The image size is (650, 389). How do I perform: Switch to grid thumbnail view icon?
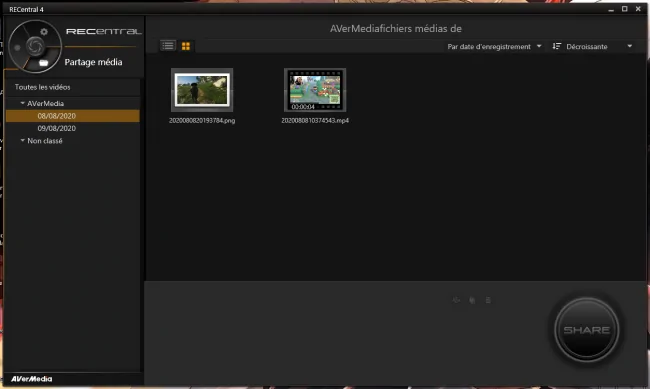pos(186,46)
